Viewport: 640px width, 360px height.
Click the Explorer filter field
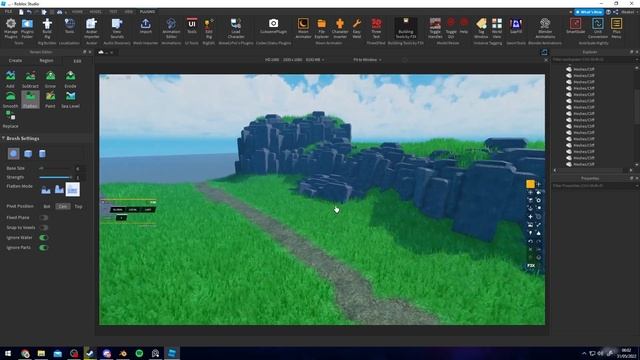tap(595, 59)
